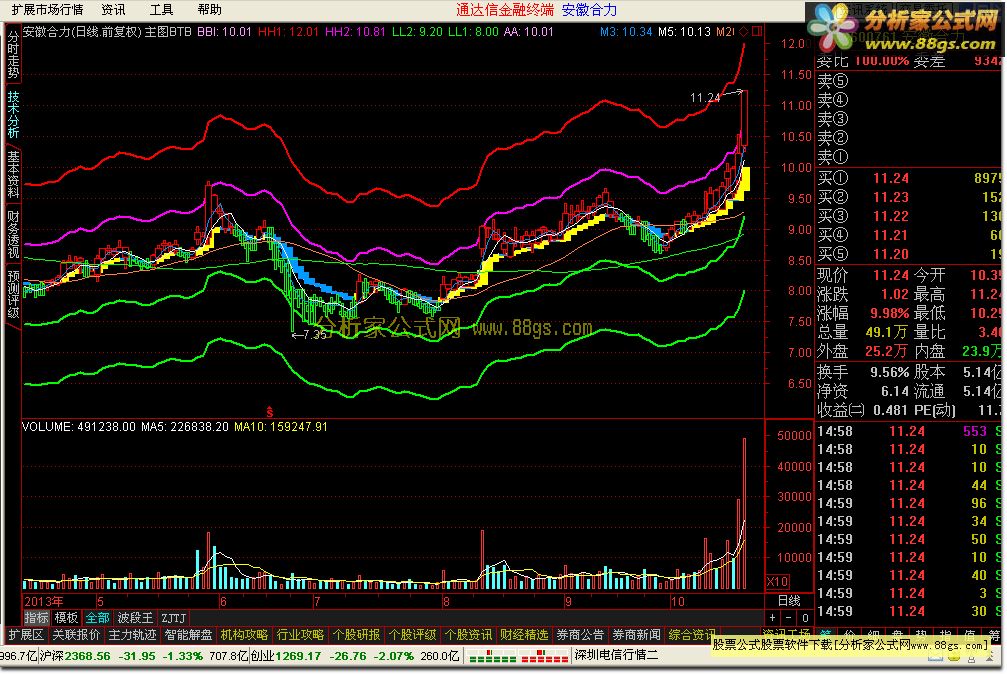
Task: Show the 财务透视 side tab
Action: 13,234
